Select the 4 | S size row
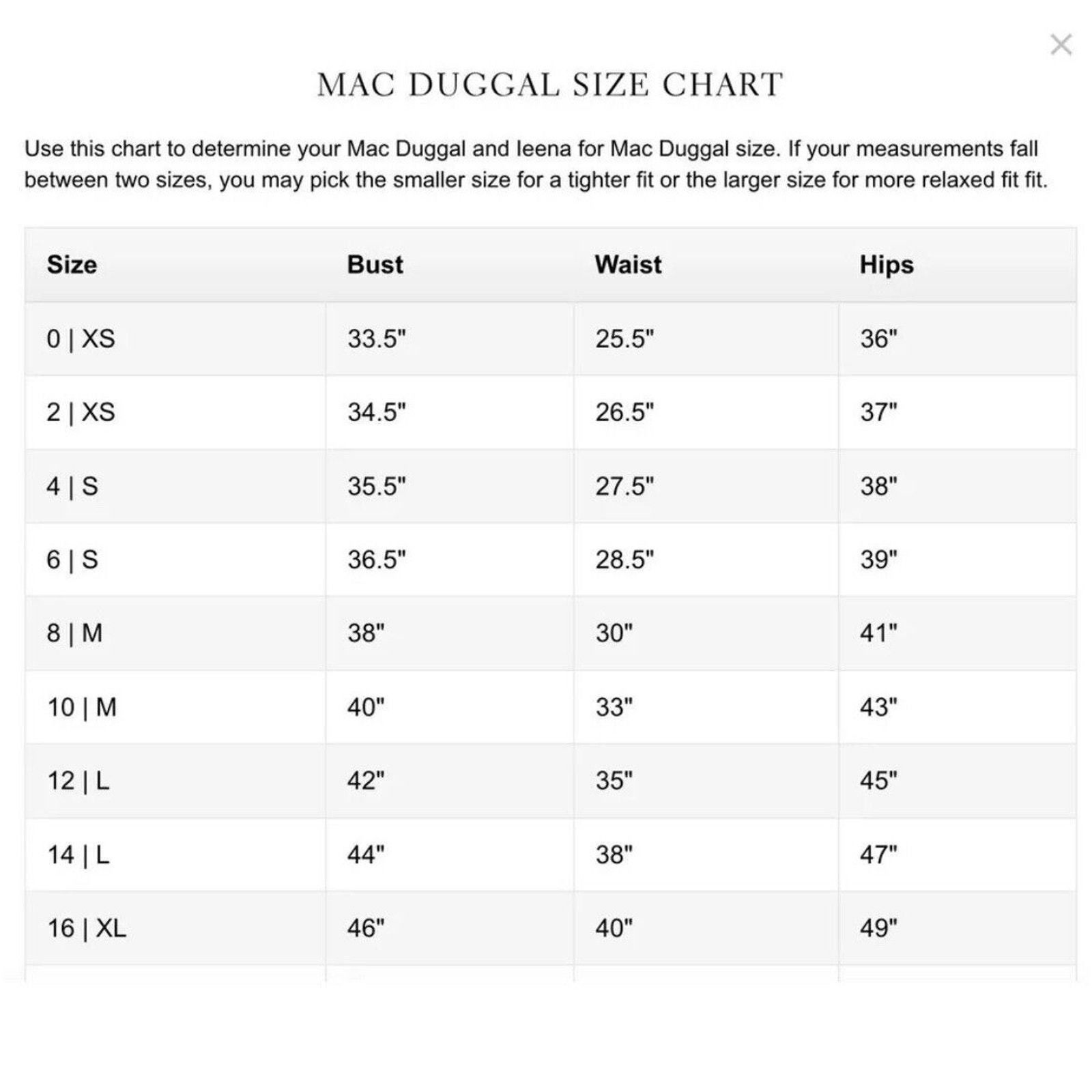The image size is (1092, 1092). (551, 486)
